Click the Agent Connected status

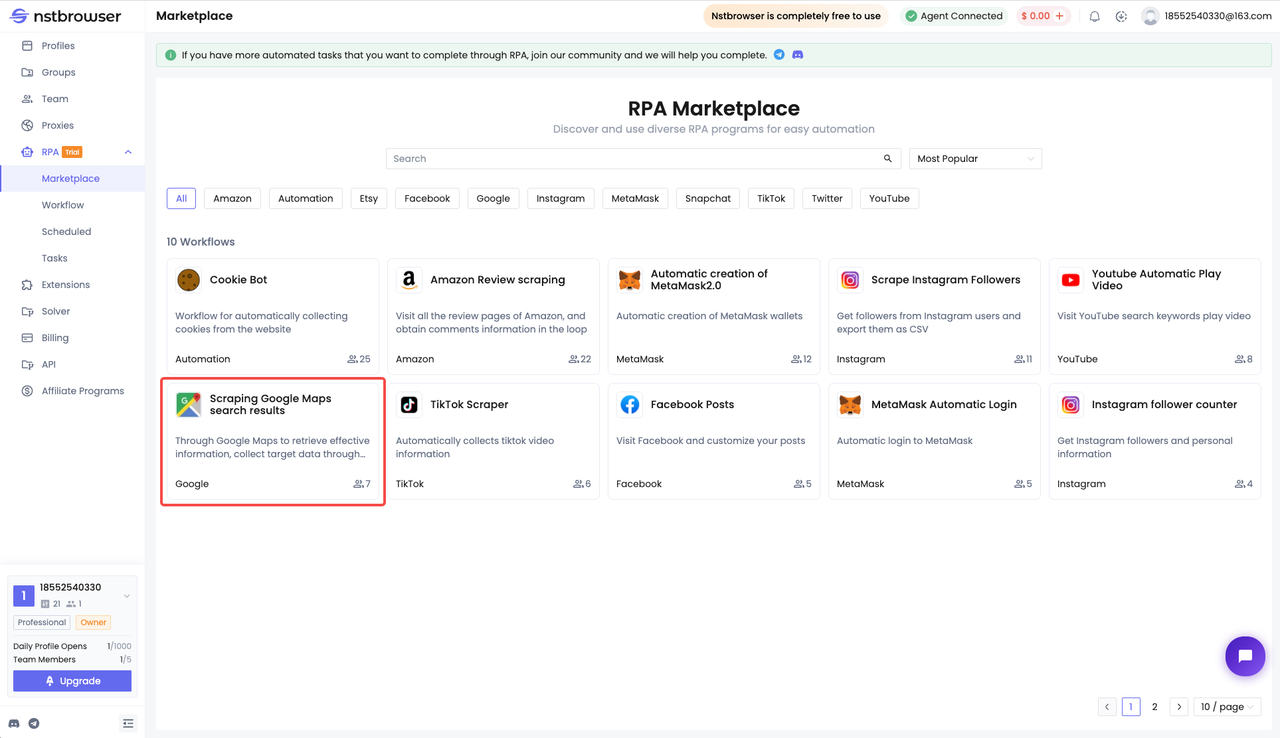coord(953,16)
